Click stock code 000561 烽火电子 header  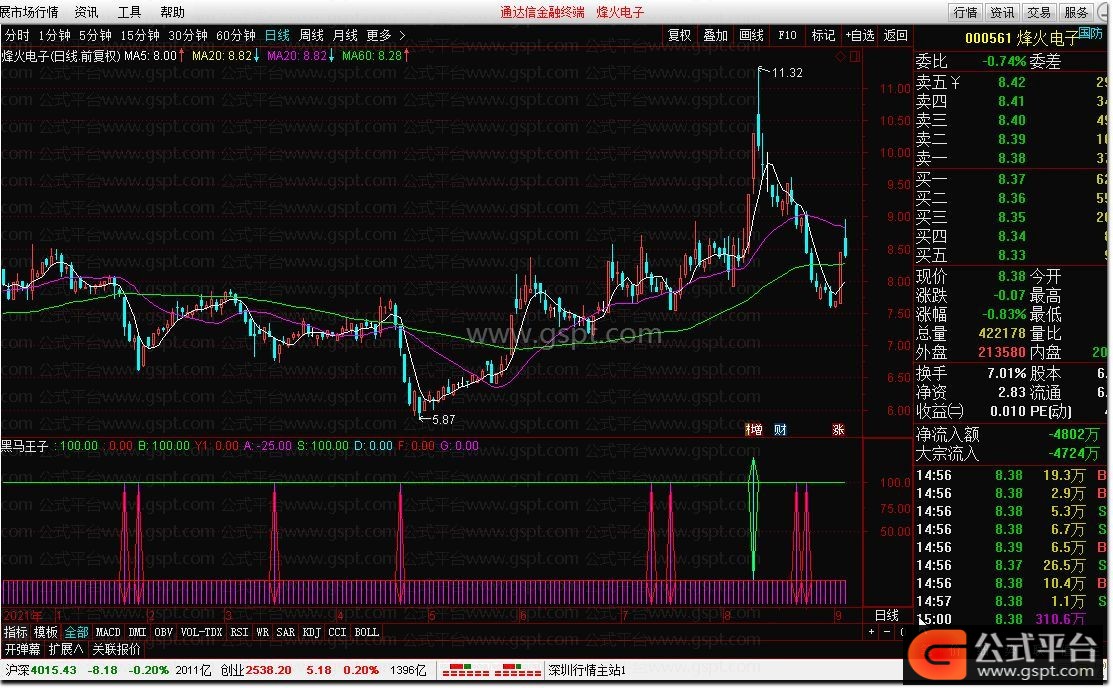point(1021,38)
